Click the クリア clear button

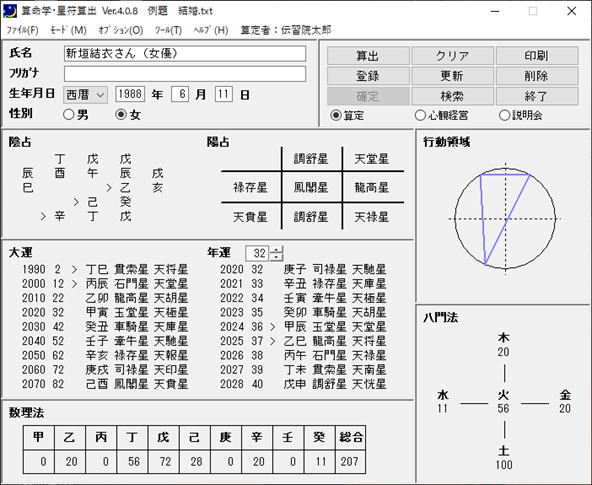(x=452, y=56)
